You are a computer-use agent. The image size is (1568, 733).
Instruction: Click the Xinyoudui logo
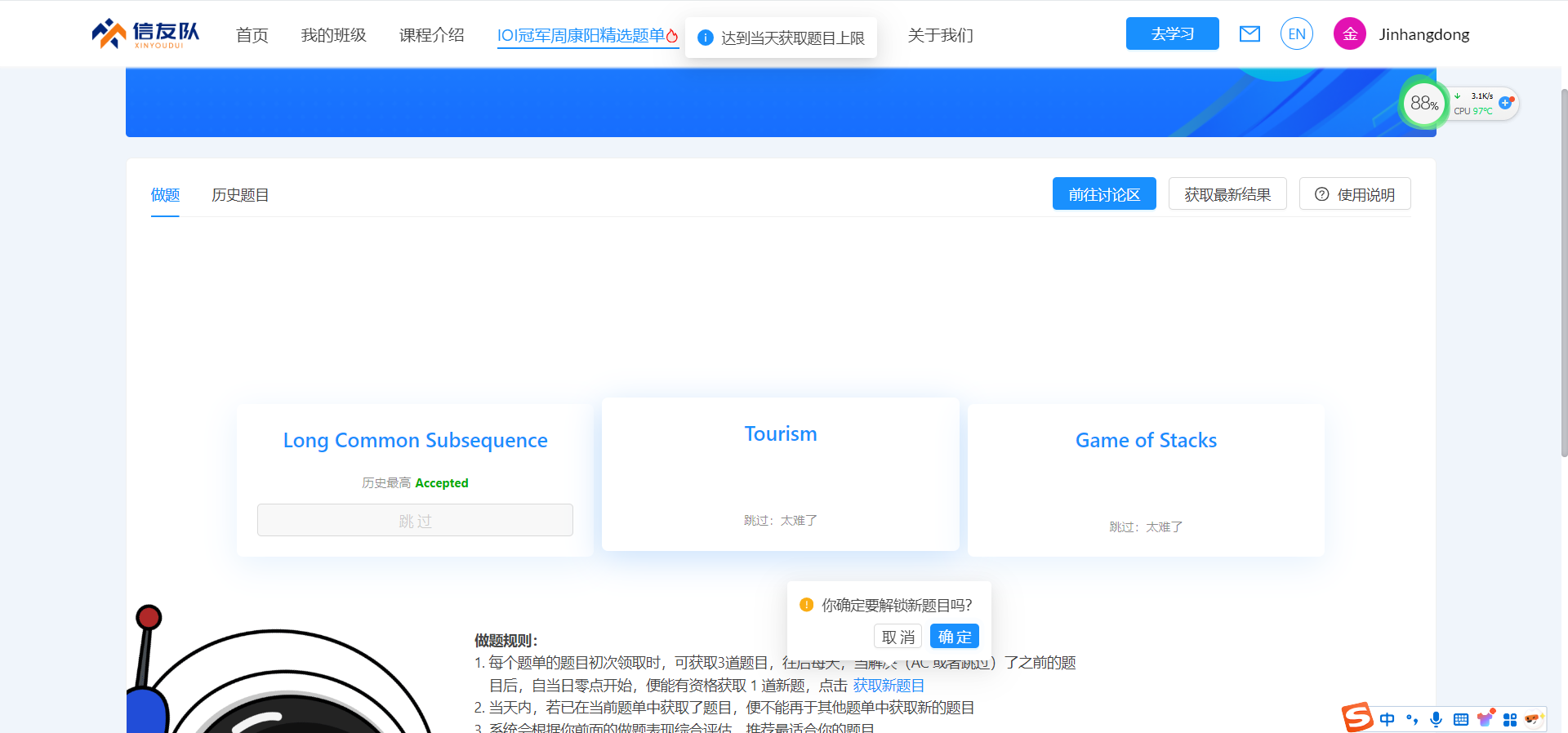145,33
